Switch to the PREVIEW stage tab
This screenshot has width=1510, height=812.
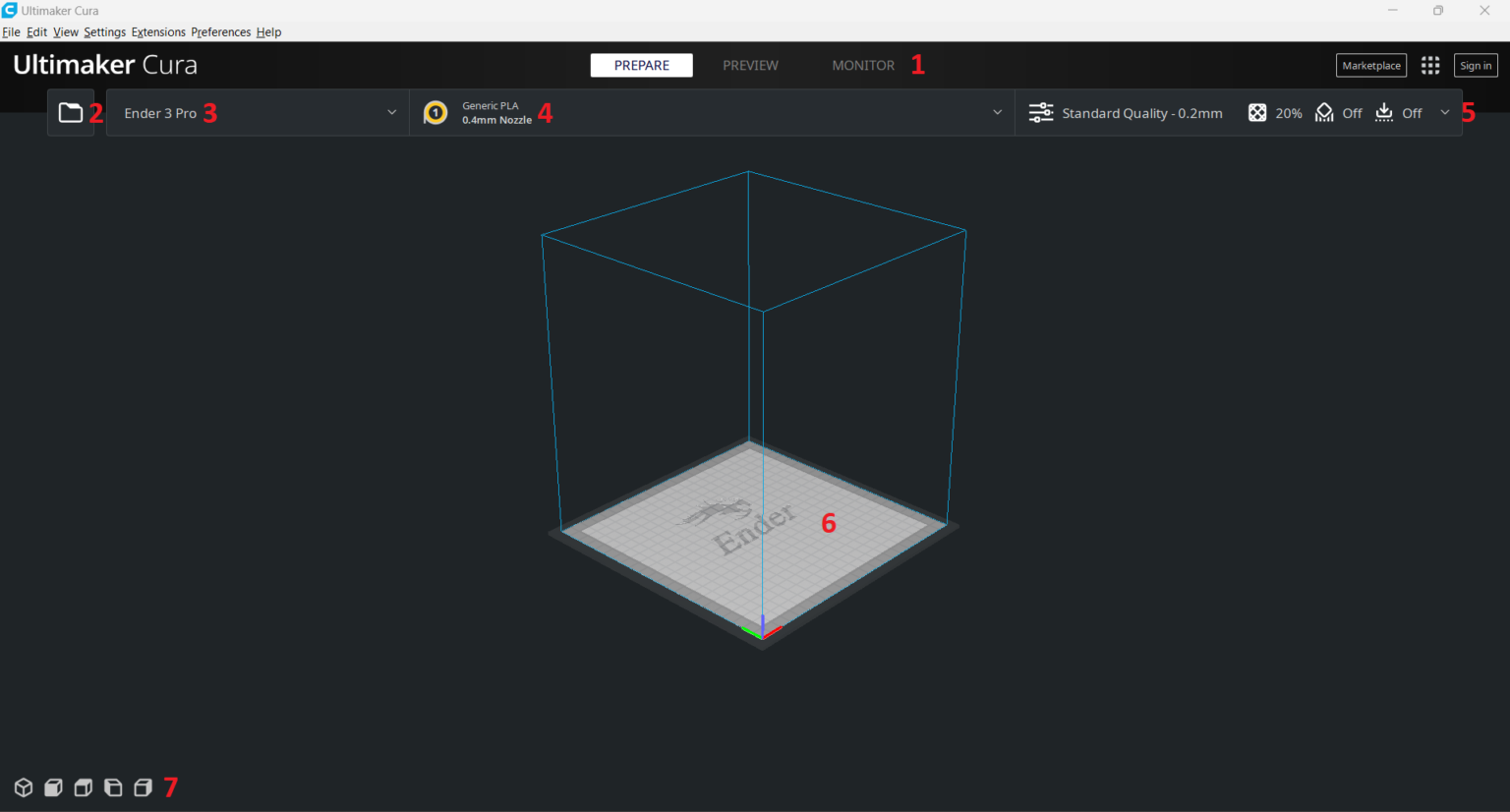click(750, 65)
